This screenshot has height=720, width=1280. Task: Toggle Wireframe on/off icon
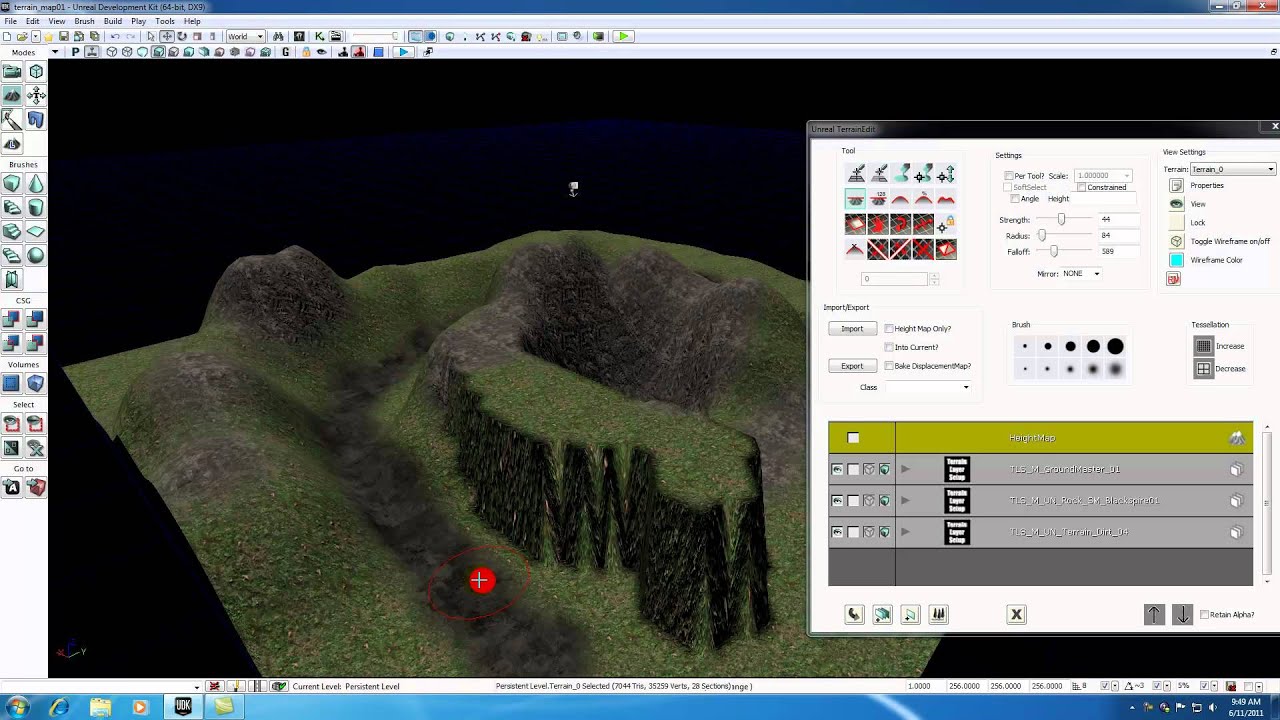1176,241
